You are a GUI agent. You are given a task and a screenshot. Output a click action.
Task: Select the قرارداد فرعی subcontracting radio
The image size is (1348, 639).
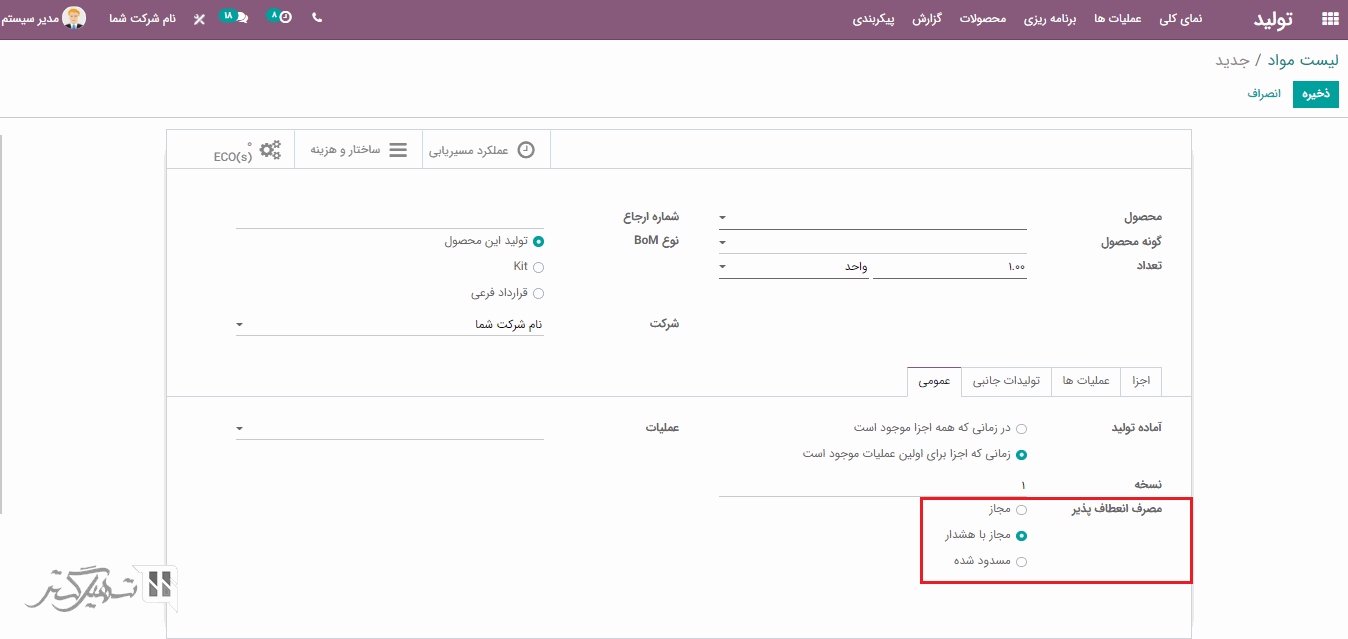coord(539,293)
